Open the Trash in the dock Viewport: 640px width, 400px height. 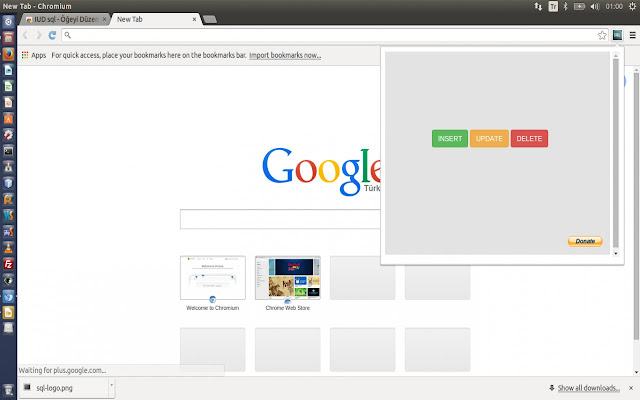8,389
